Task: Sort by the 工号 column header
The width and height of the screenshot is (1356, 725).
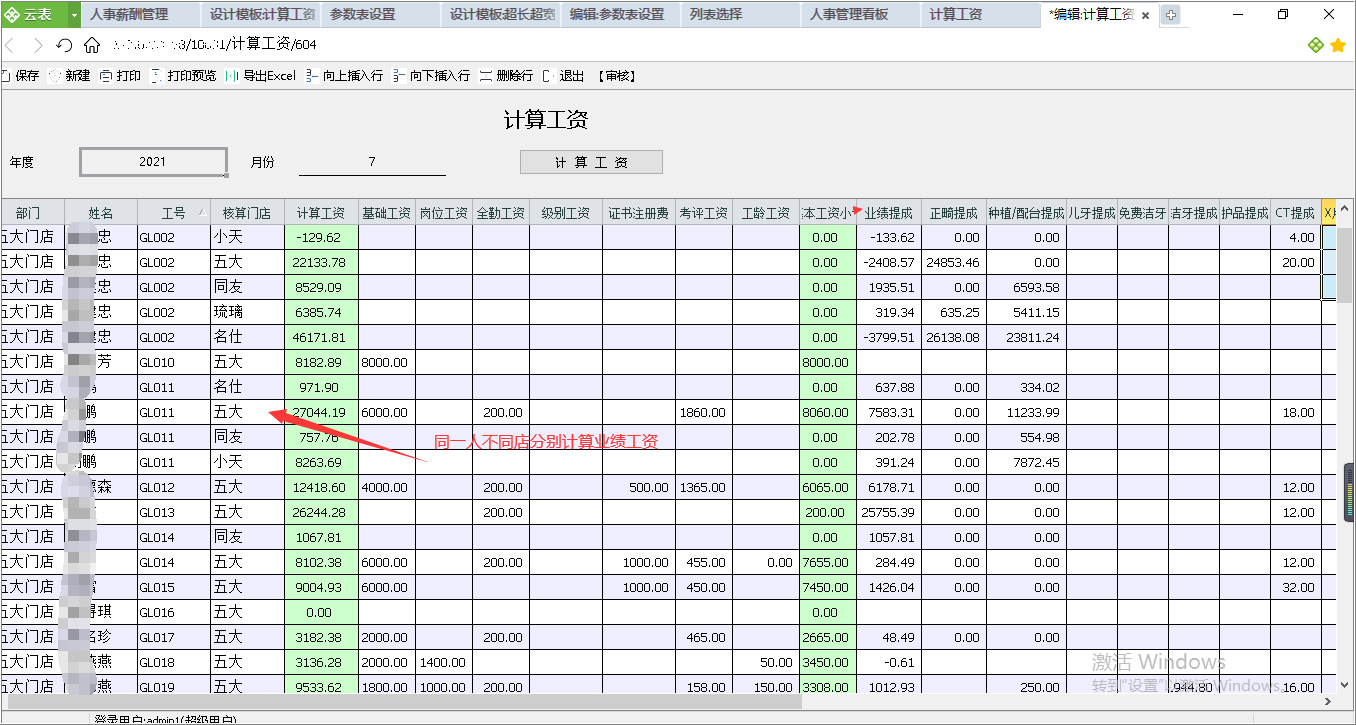Action: [174, 213]
